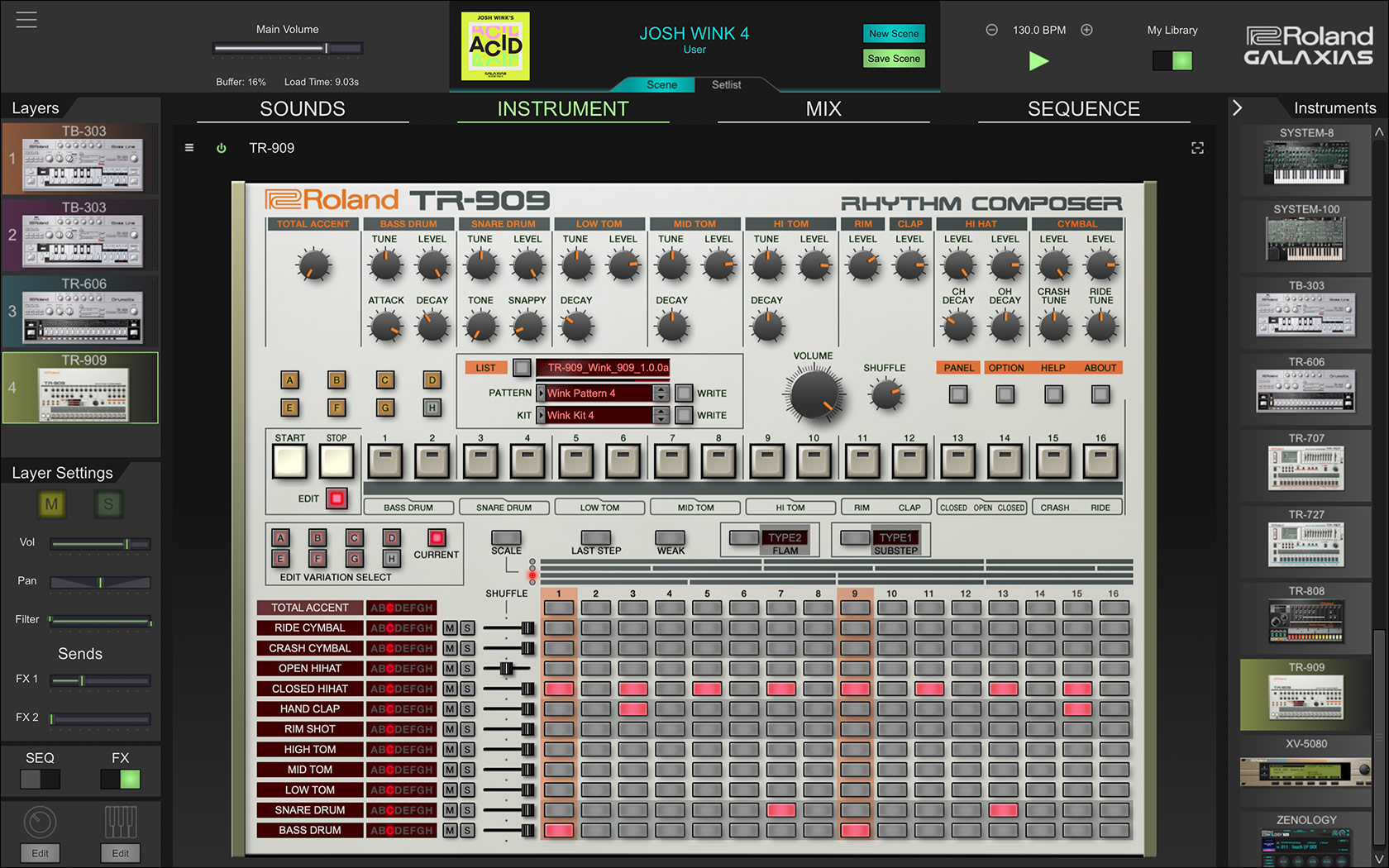Click the Main Volume slider

click(x=288, y=49)
